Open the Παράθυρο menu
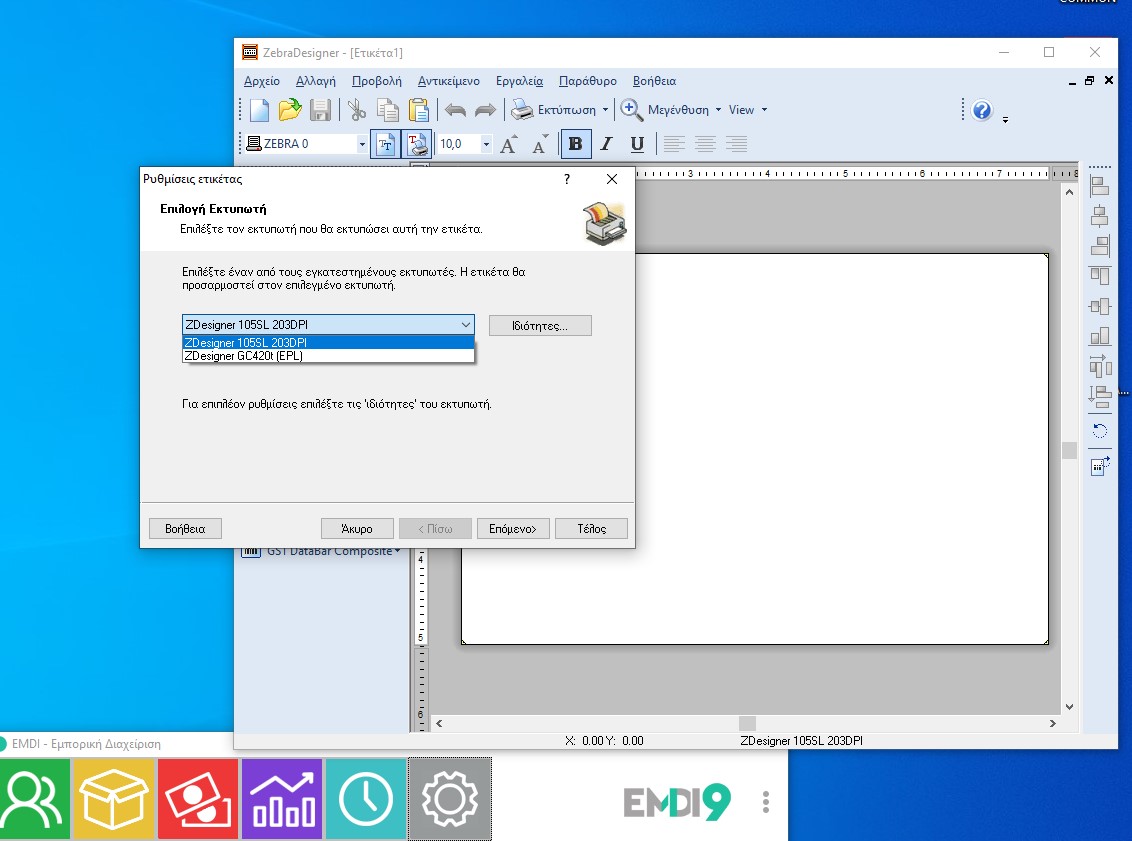Image resolution: width=1132 pixels, height=841 pixels. pos(588,81)
